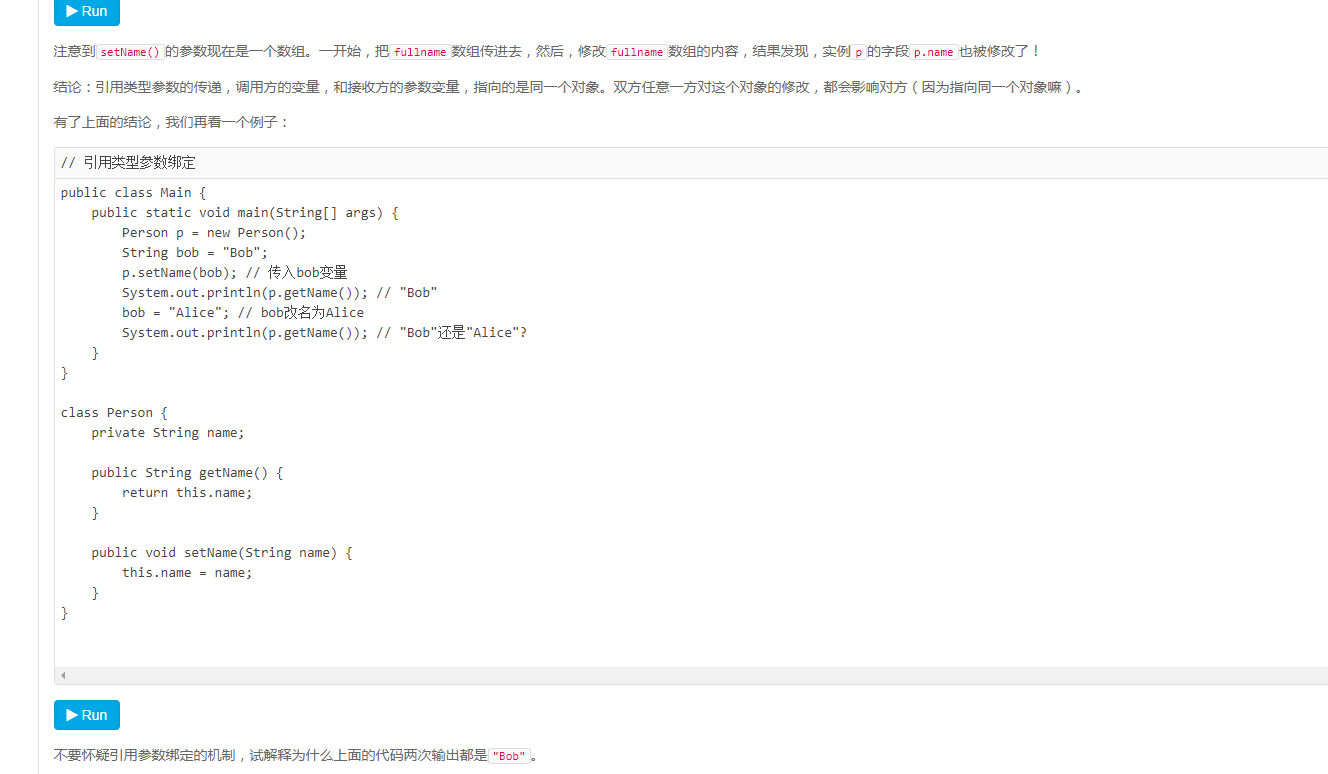Click the "Bob" code badge in last sentence
Screen dimensions: 1328x774
click(x=508, y=756)
